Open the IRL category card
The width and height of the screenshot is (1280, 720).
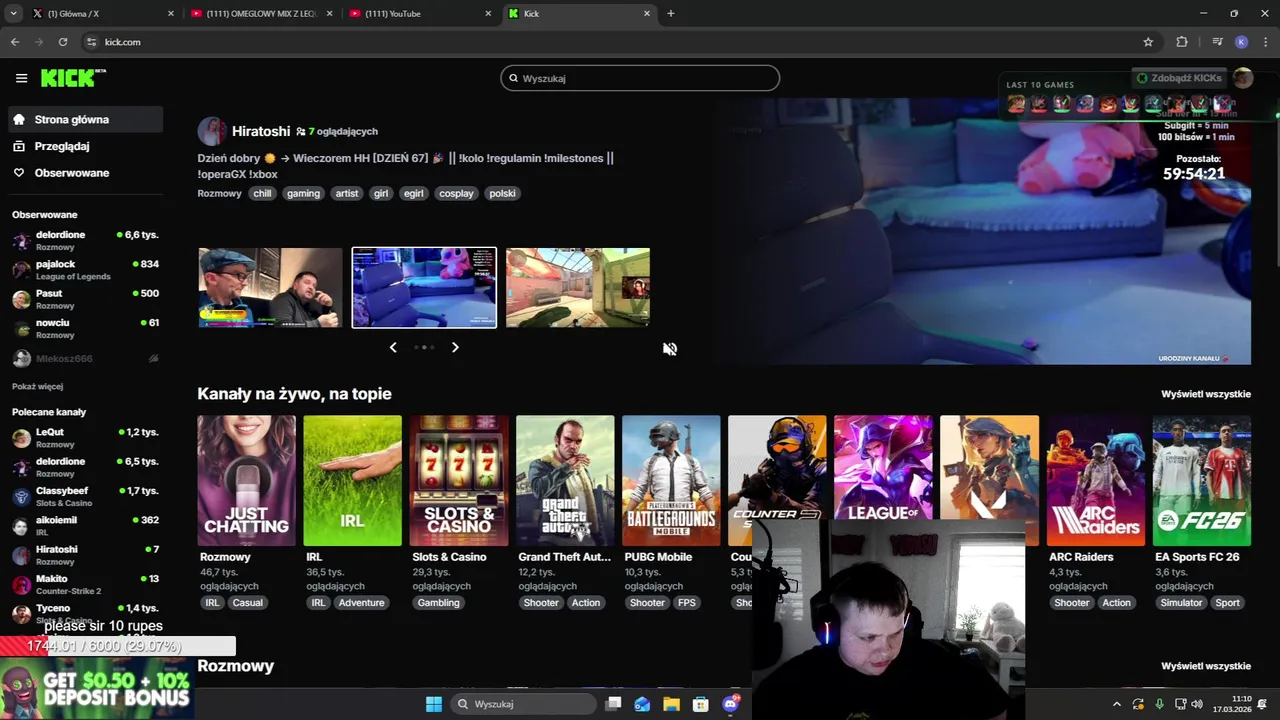[x=352, y=481]
